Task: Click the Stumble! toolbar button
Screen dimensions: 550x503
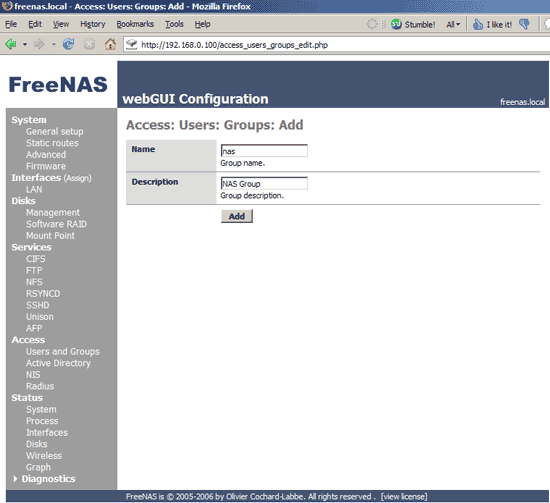Action: click(x=413, y=24)
